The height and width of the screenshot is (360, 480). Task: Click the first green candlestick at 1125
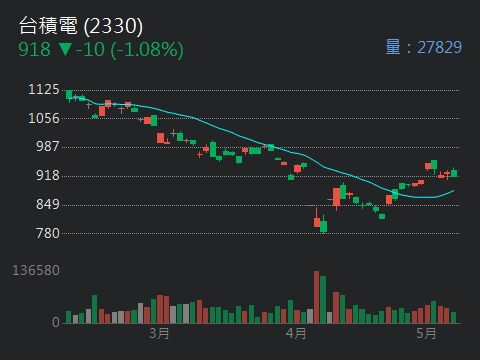(69, 95)
